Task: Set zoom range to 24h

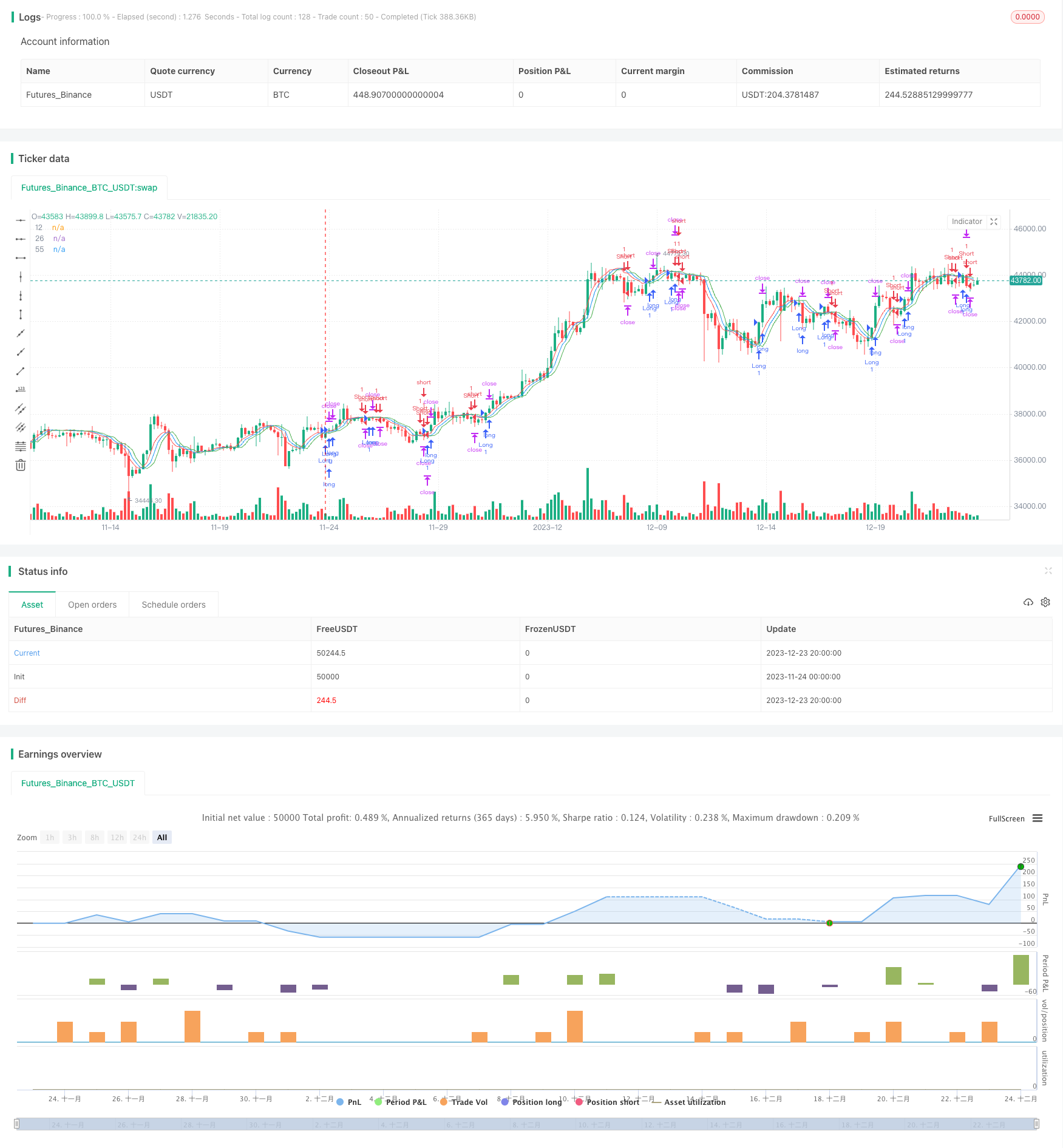Action: click(x=140, y=837)
